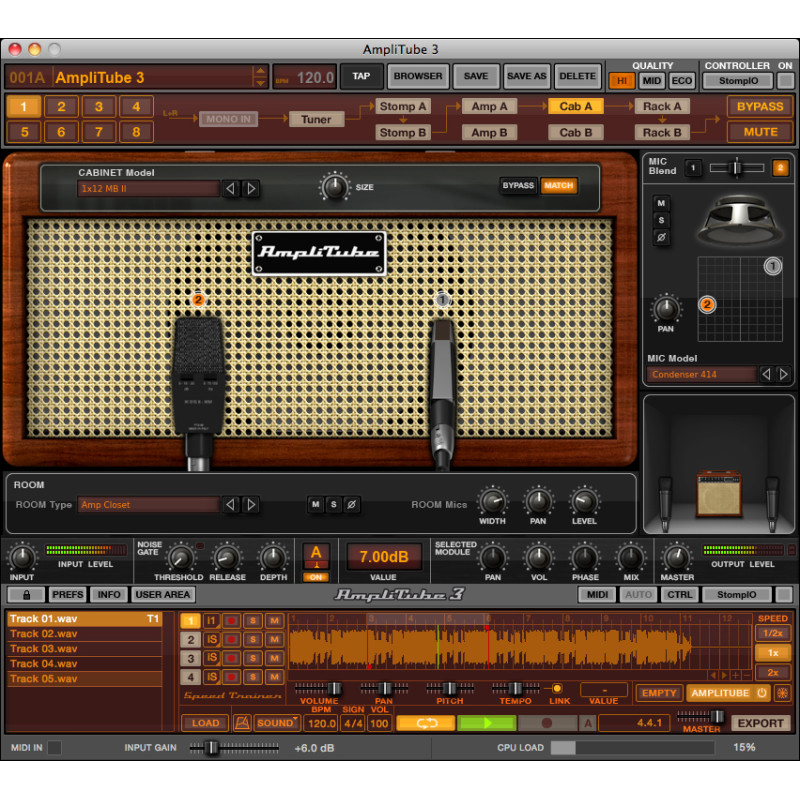Click the SAVE AS button
Screen dimensions: 800x800
tap(527, 76)
